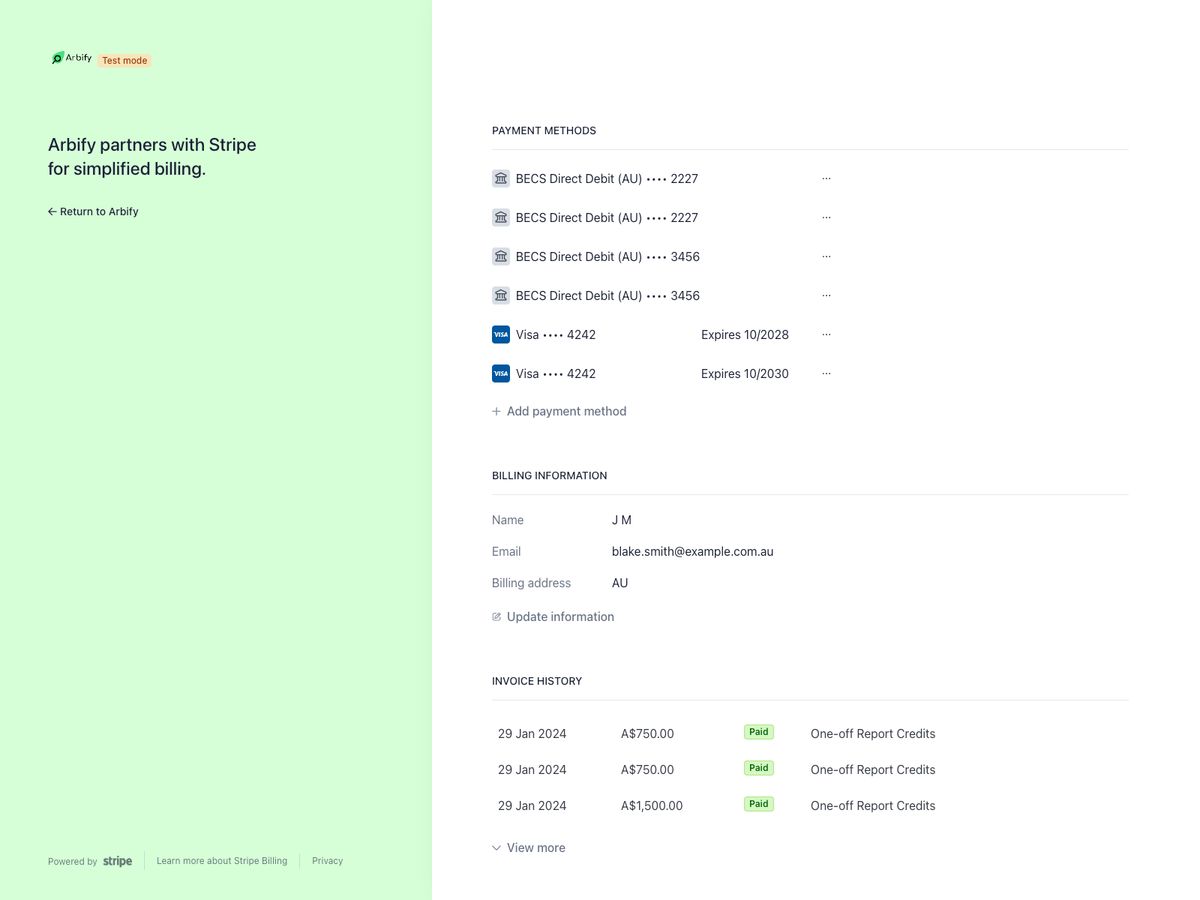Screen dimensions: 1200x900
Task: Select the email blake.smith@example.com.au
Action: 692,551
